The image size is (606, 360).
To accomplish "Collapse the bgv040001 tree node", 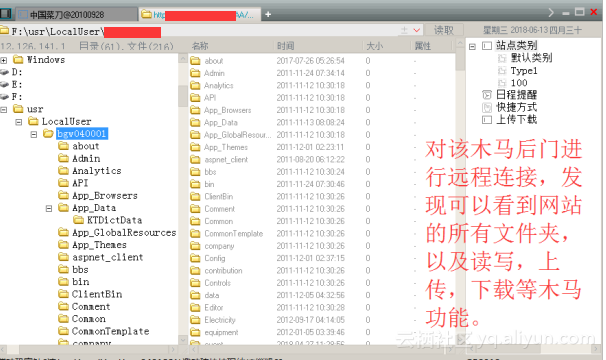I will 34,135.
